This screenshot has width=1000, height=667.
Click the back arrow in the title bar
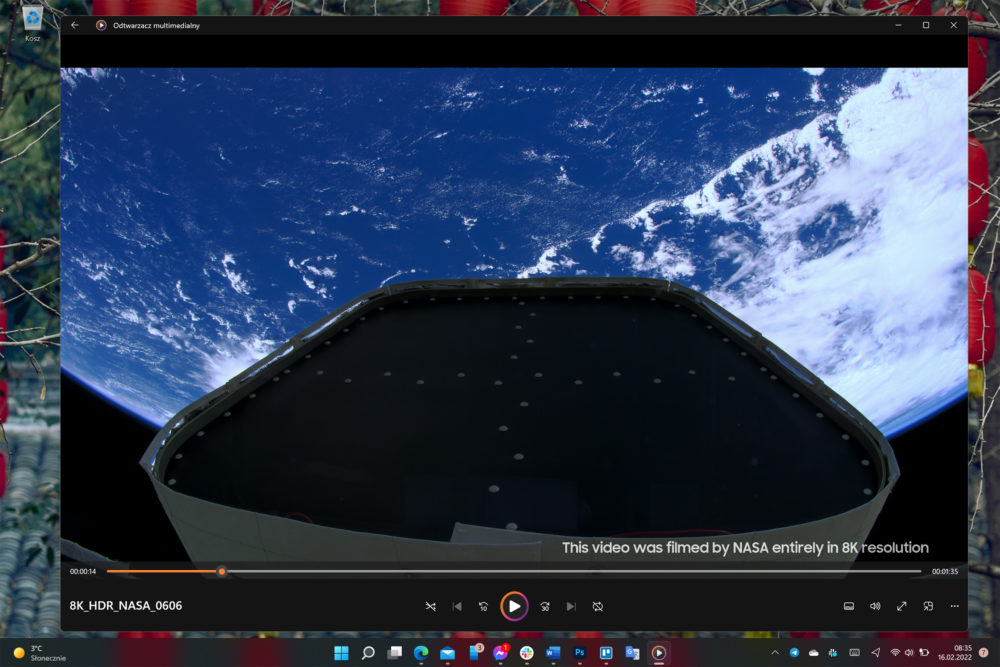[x=75, y=25]
